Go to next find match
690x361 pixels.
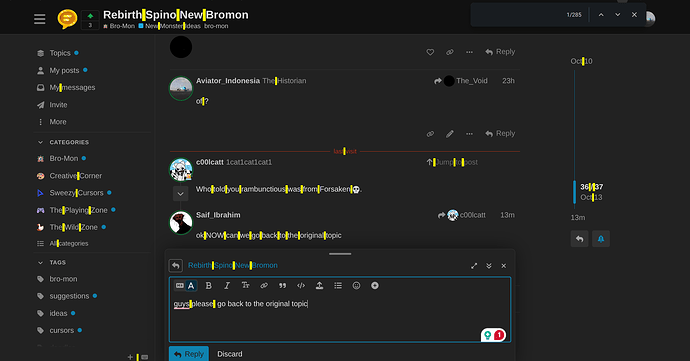coord(617,15)
